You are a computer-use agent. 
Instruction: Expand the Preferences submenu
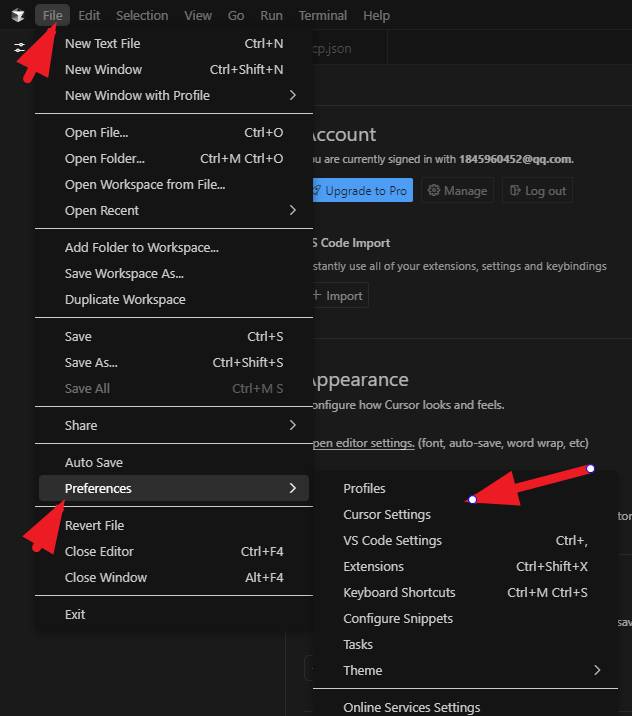coord(174,488)
